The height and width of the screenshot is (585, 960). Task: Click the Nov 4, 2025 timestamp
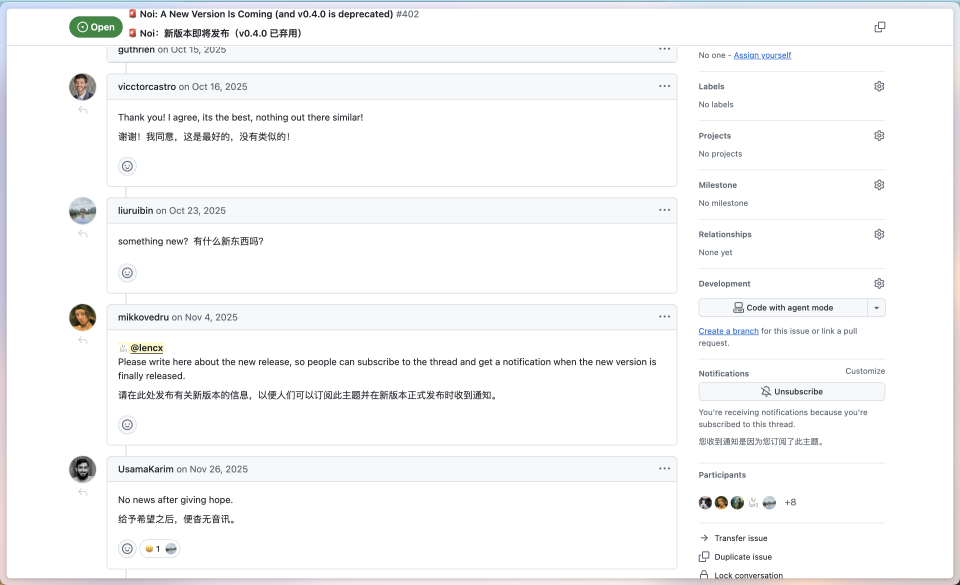coord(211,317)
